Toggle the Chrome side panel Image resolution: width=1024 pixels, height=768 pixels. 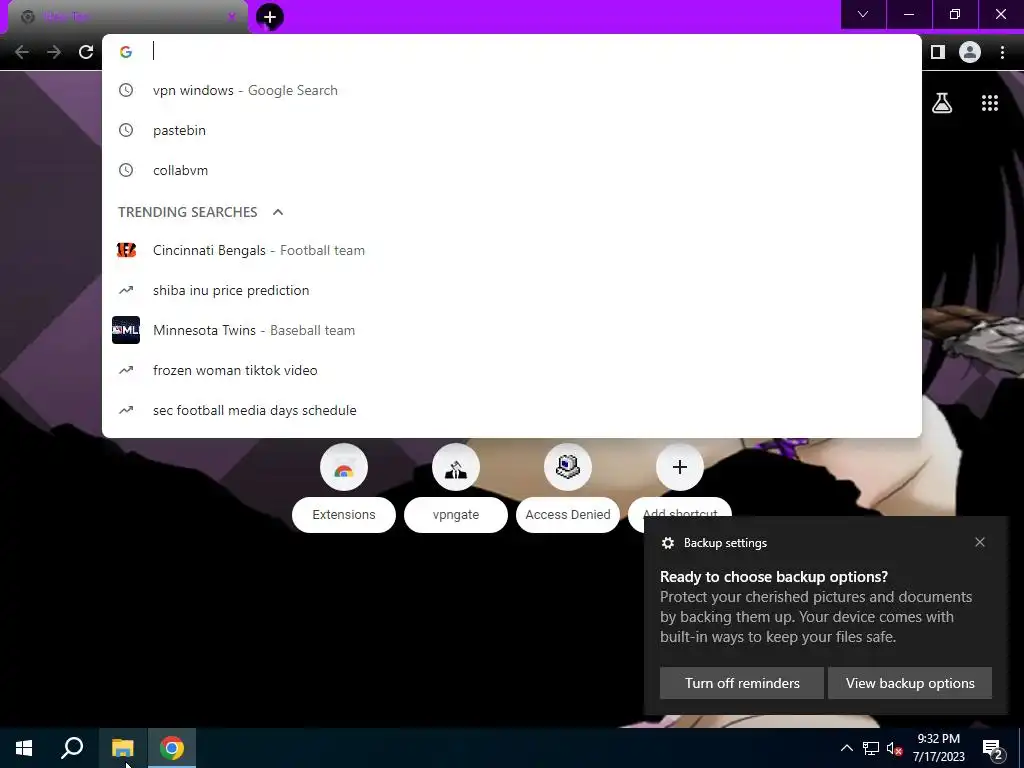coord(938,52)
